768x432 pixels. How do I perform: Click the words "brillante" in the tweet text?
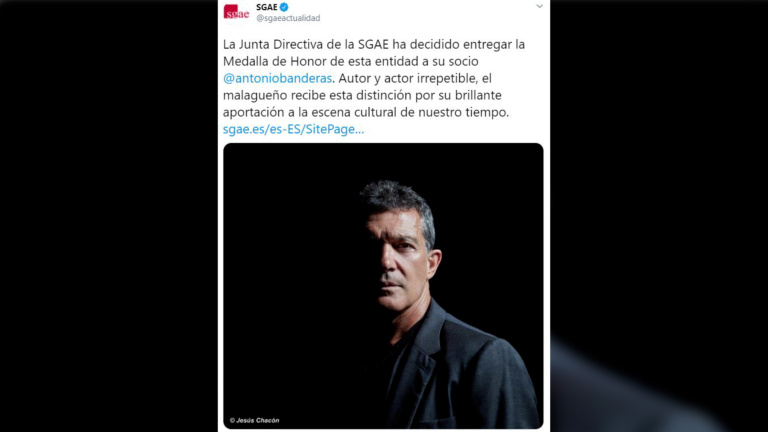click(475, 95)
